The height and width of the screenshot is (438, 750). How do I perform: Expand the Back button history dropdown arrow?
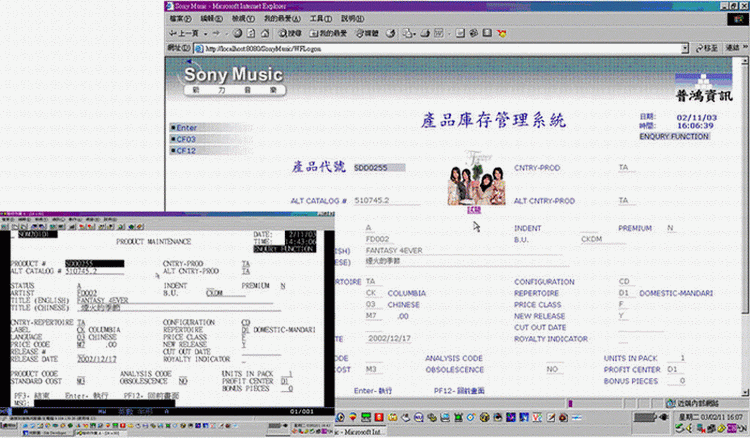coord(205,33)
